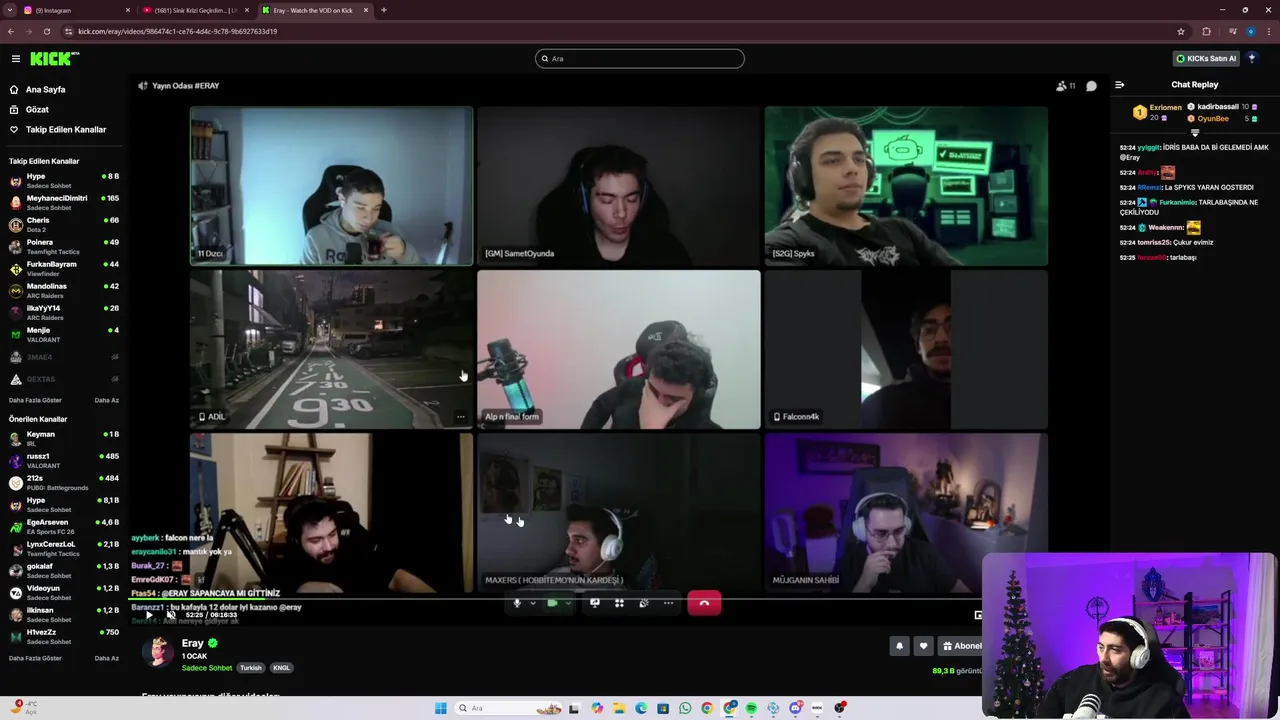
Task: Open the Menjie VALORANT channel
Action: (x=64, y=334)
